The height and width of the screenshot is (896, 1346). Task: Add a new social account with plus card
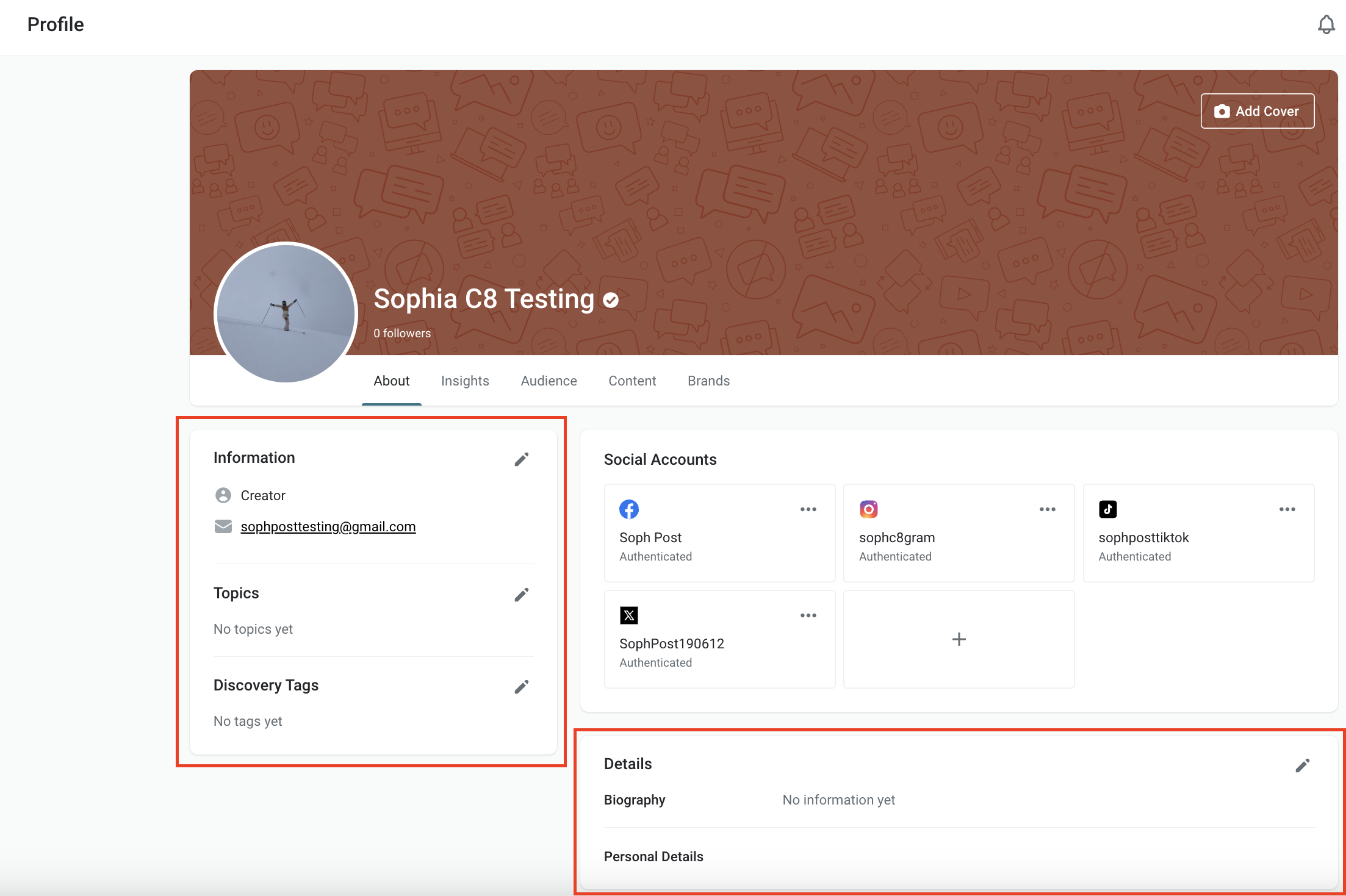click(959, 639)
